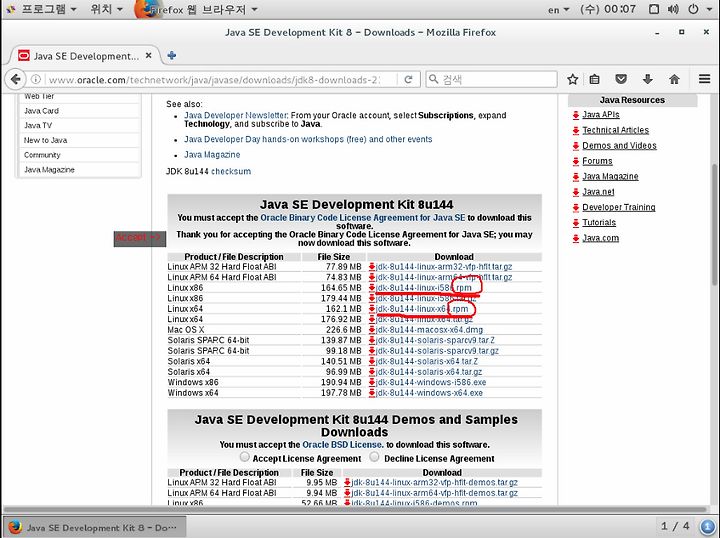Download jdk-8u144-linux-arm32-vfp-hflt-demos.tar.gz file

click(434, 482)
